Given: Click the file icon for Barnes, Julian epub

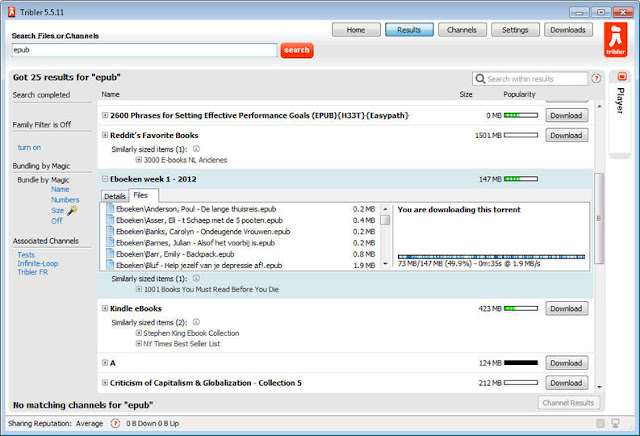Looking at the screenshot, I should (109, 242).
